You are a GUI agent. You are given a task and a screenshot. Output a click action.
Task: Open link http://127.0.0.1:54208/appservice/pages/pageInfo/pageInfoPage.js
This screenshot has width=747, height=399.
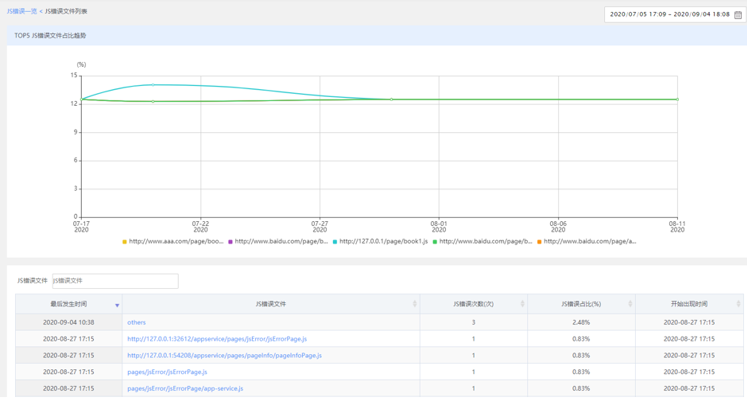(224, 355)
